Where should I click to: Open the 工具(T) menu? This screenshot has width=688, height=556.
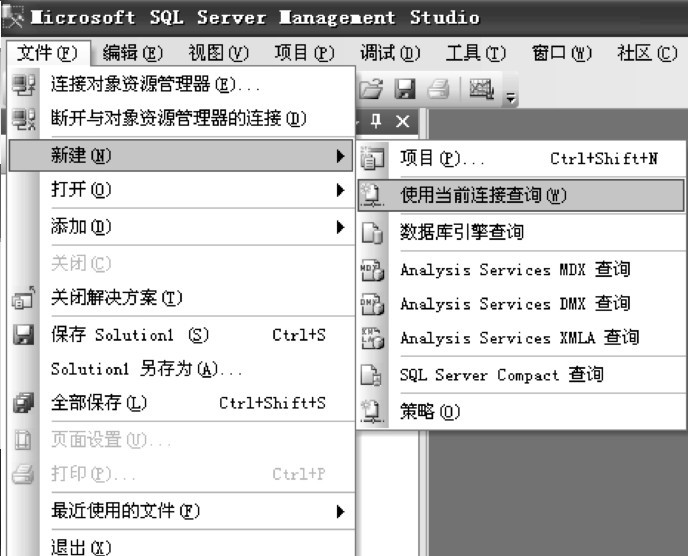click(476, 54)
